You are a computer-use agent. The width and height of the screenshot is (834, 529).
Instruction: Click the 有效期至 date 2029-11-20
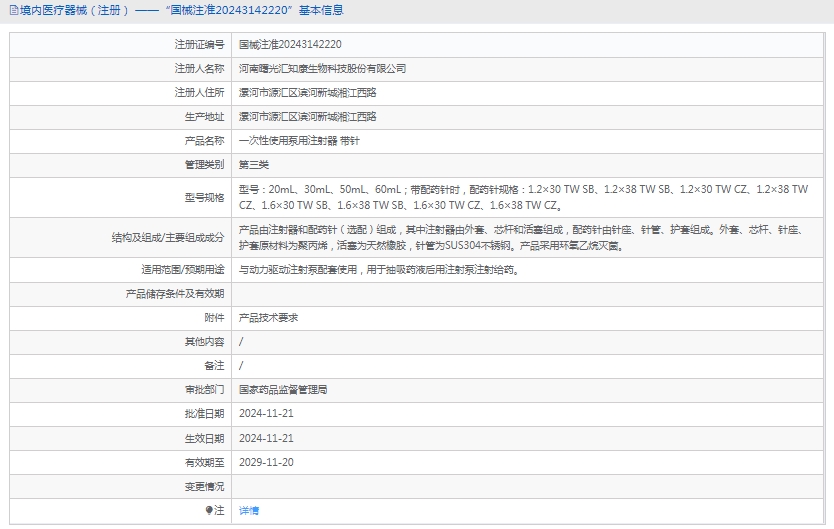[266, 462]
